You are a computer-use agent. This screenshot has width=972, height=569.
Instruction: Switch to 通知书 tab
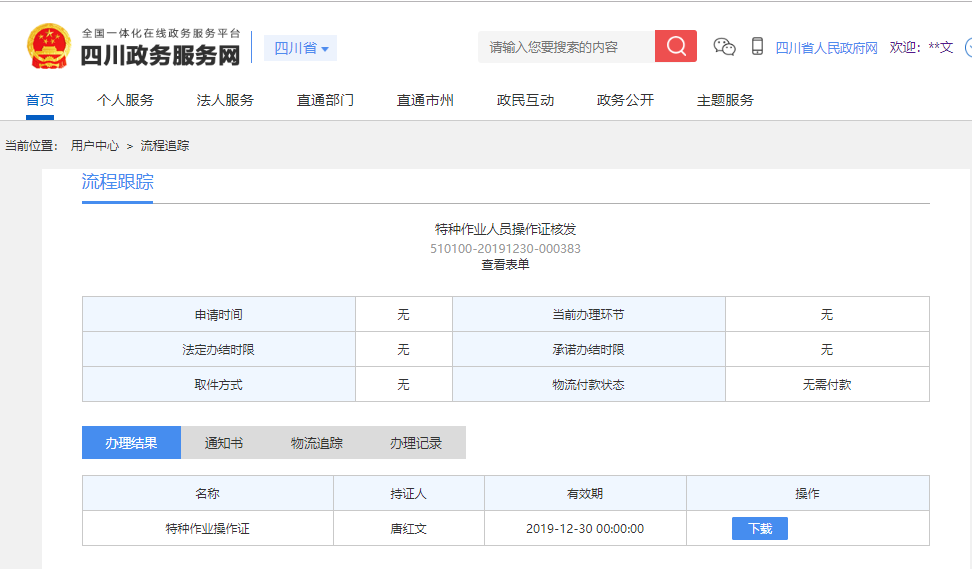pos(223,443)
